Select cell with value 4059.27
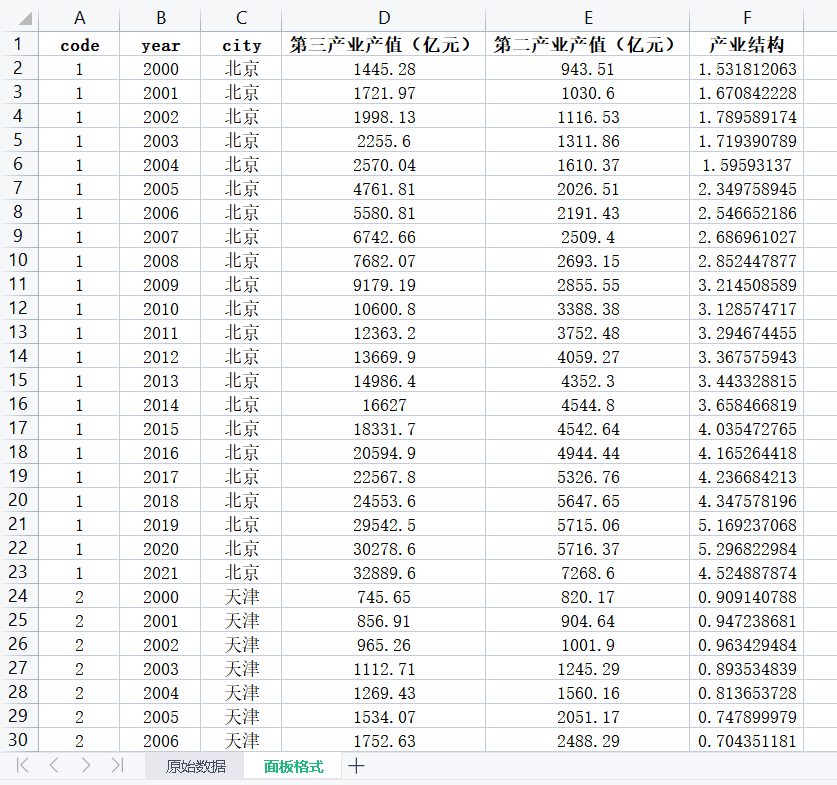The height and width of the screenshot is (785, 837). [x=588, y=356]
